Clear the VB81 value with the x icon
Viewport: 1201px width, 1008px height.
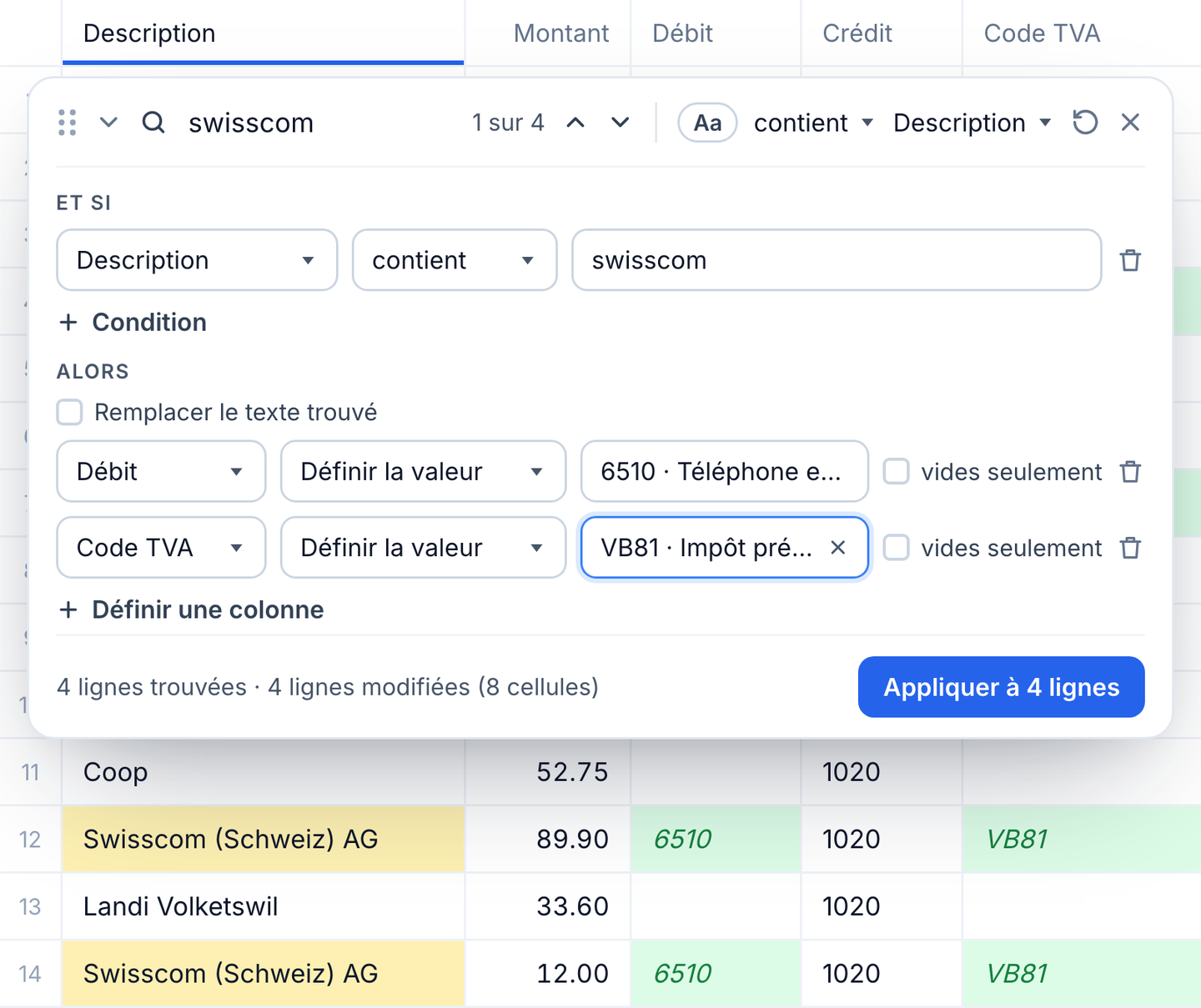[x=838, y=548]
